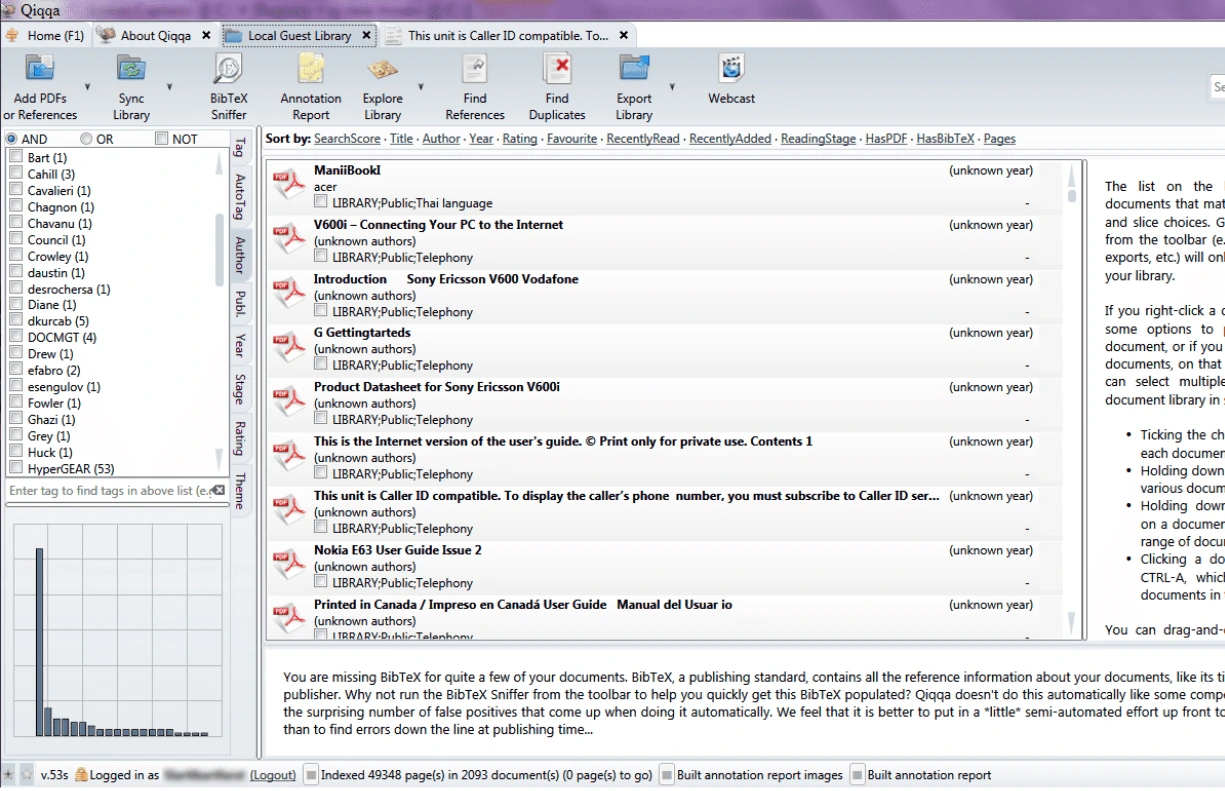
Task: Click the Explore Library icon
Action: tap(382, 70)
